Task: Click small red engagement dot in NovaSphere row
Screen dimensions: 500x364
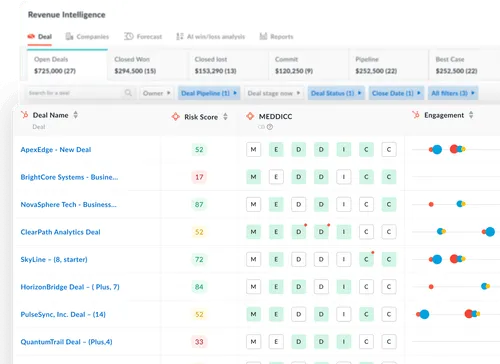Action: click(x=431, y=204)
